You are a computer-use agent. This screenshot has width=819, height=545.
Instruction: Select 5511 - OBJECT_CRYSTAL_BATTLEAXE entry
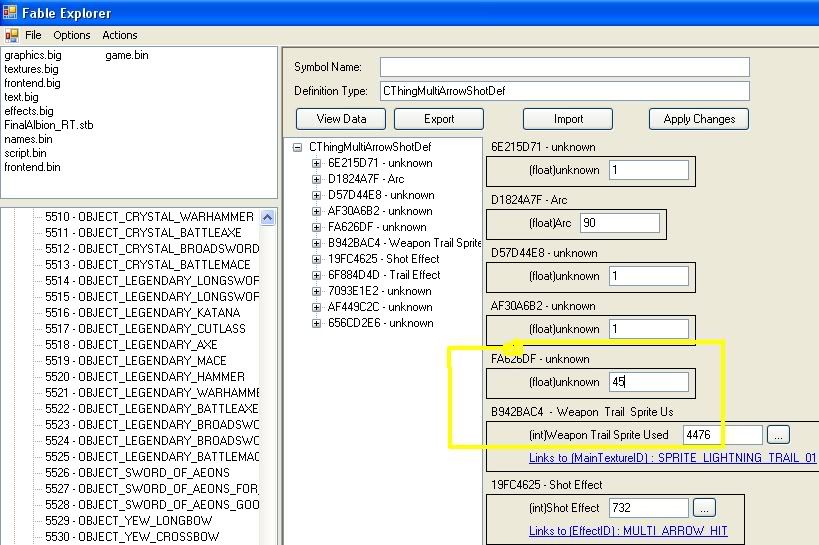point(143,233)
